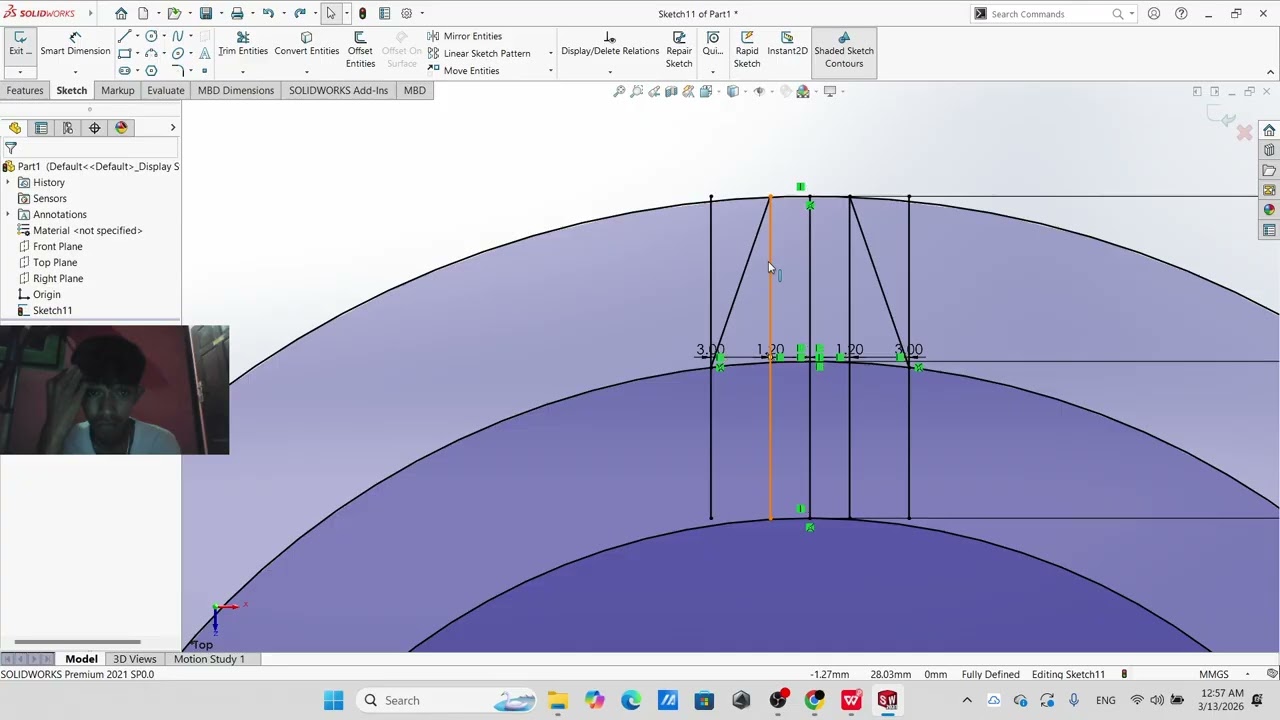
Task: Open the DisplayManager tab icon
Action: point(122,128)
